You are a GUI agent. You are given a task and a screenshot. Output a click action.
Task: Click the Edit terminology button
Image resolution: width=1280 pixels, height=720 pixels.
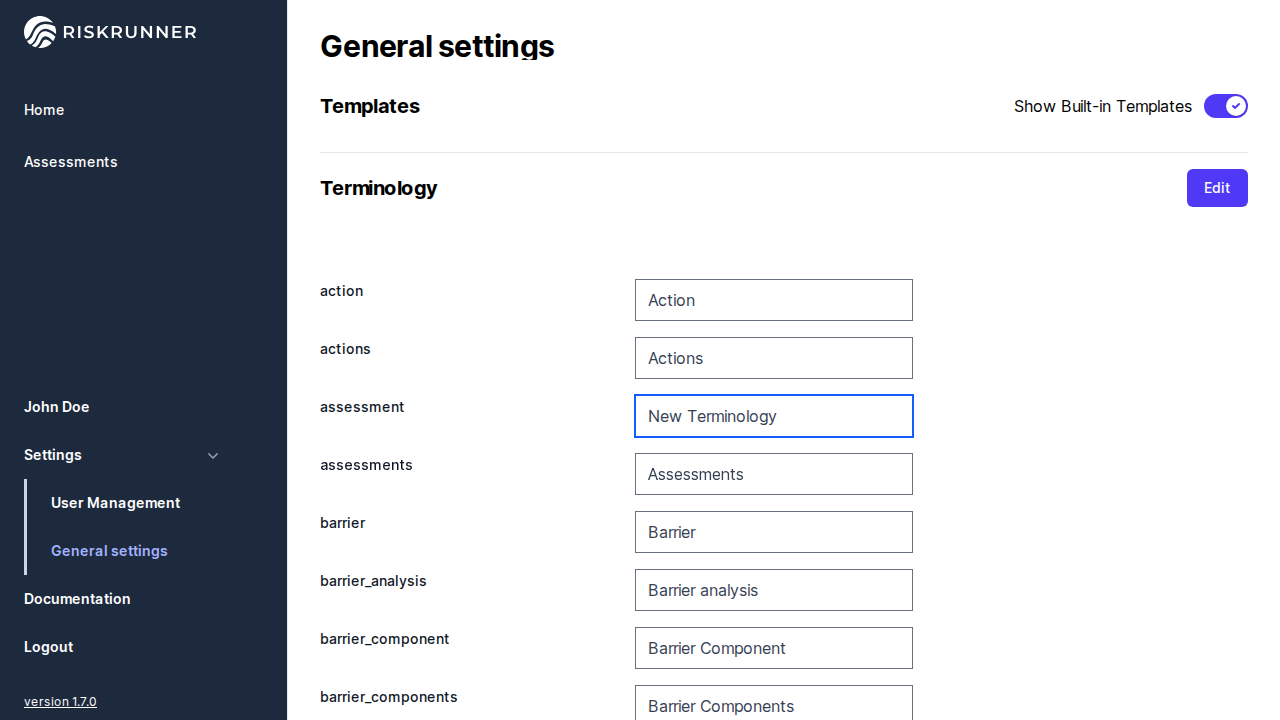1216,188
